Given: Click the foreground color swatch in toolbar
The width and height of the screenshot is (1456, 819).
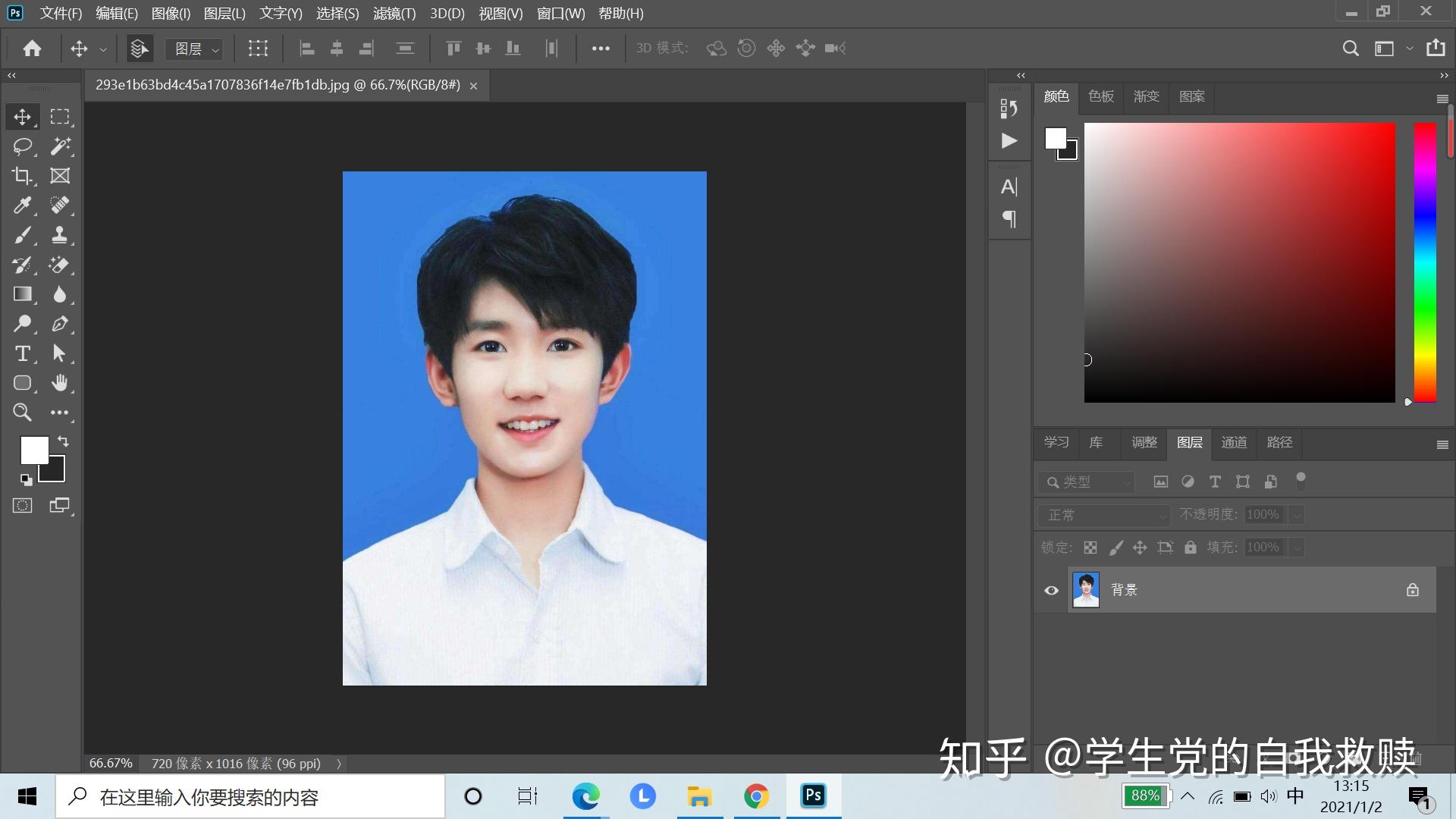Looking at the screenshot, I should [x=33, y=449].
